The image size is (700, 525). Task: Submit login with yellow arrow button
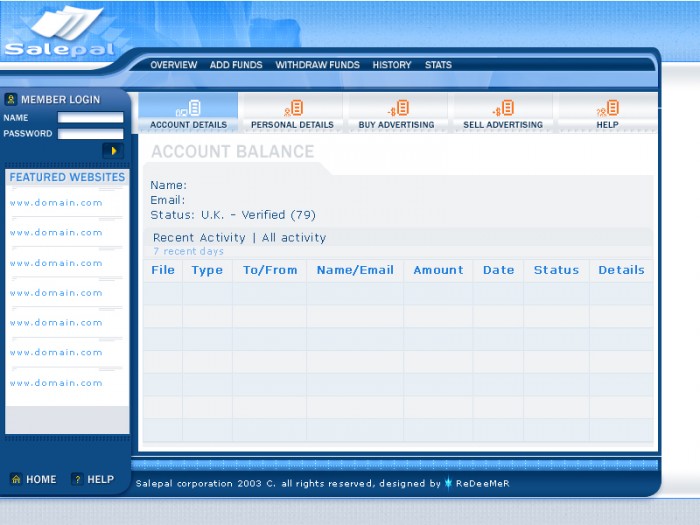[113, 151]
